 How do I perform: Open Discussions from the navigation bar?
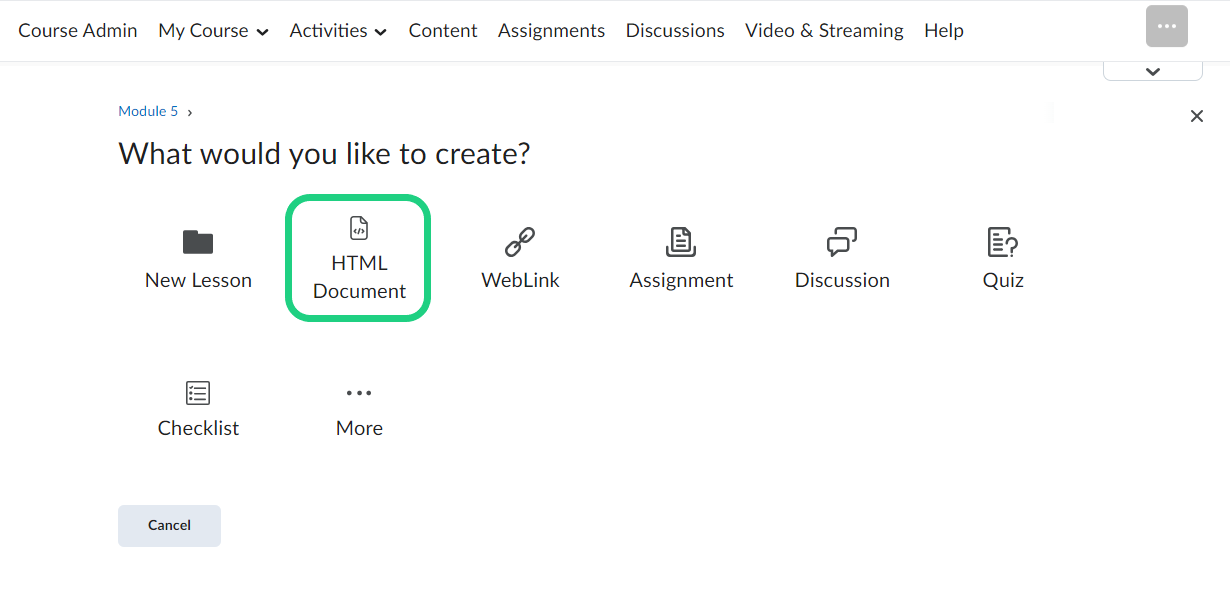[675, 31]
